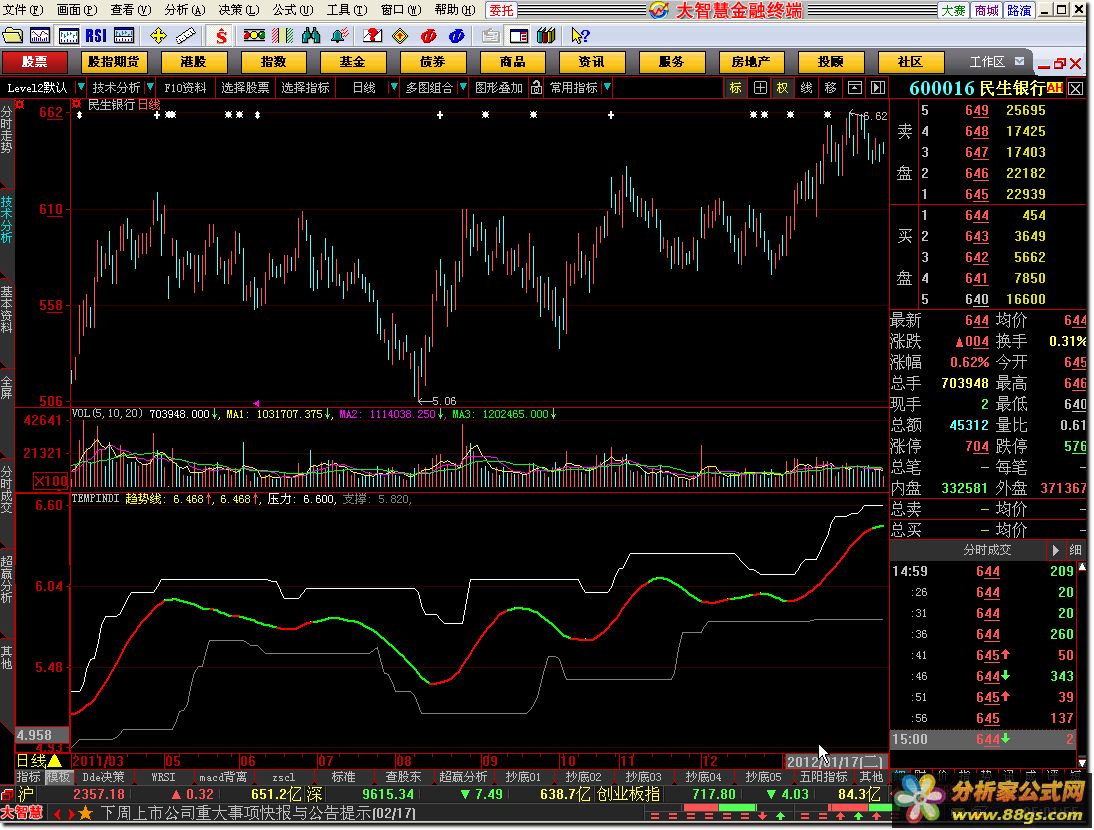Screen dimensions: 1094x830
Task: Toggle the 标 chart marker button
Action: pyautogui.click(x=735, y=87)
